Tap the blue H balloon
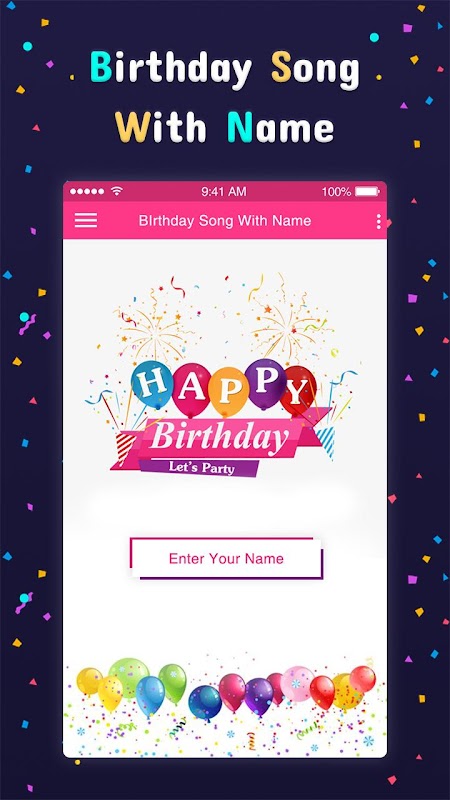 [x=152, y=384]
